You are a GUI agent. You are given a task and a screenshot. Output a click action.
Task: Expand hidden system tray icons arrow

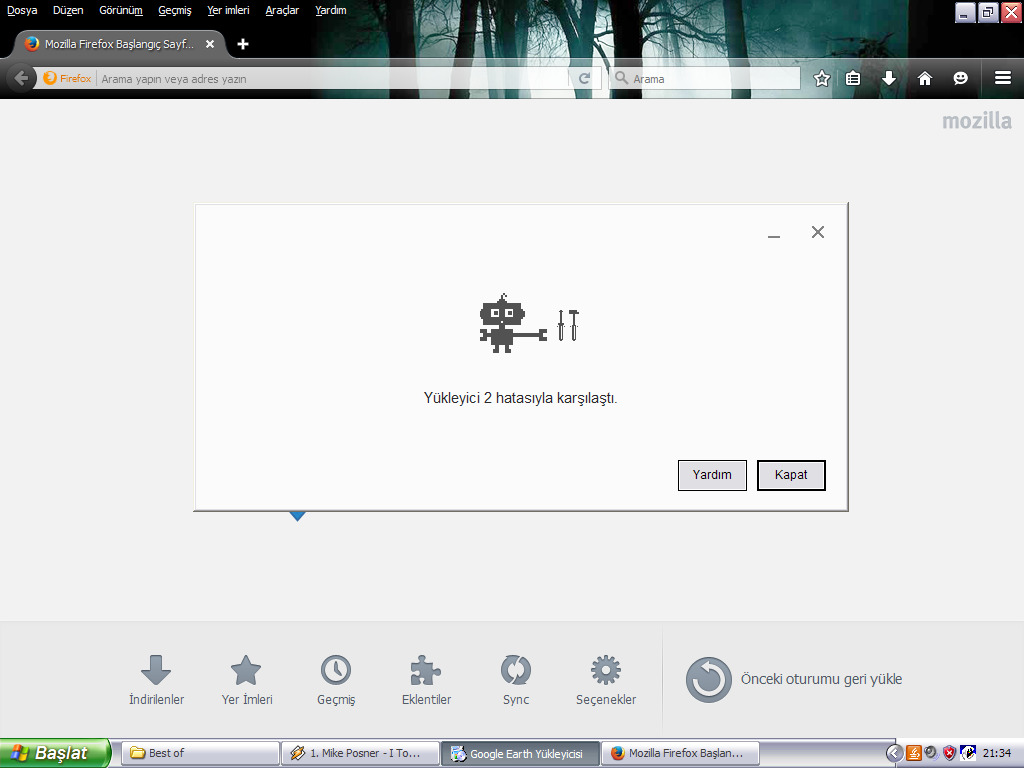(894, 753)
